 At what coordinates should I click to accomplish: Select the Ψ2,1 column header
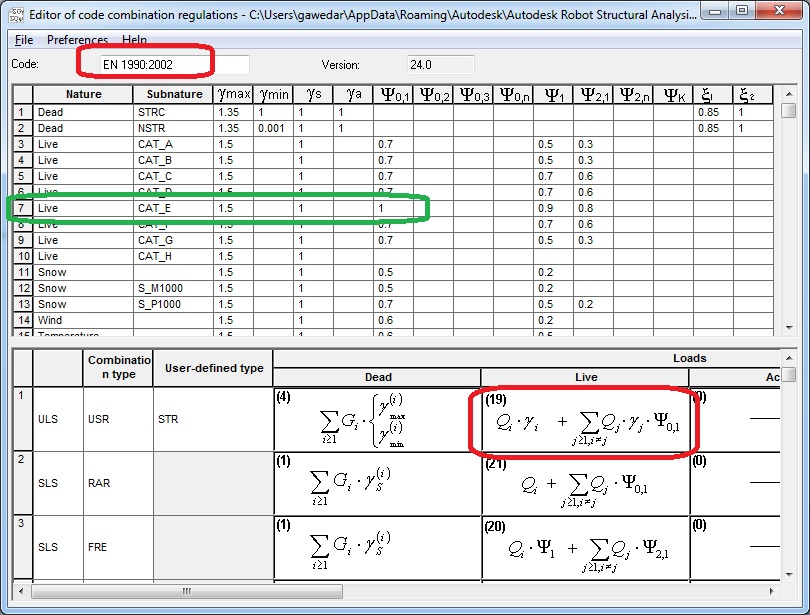tap(594, 94)
